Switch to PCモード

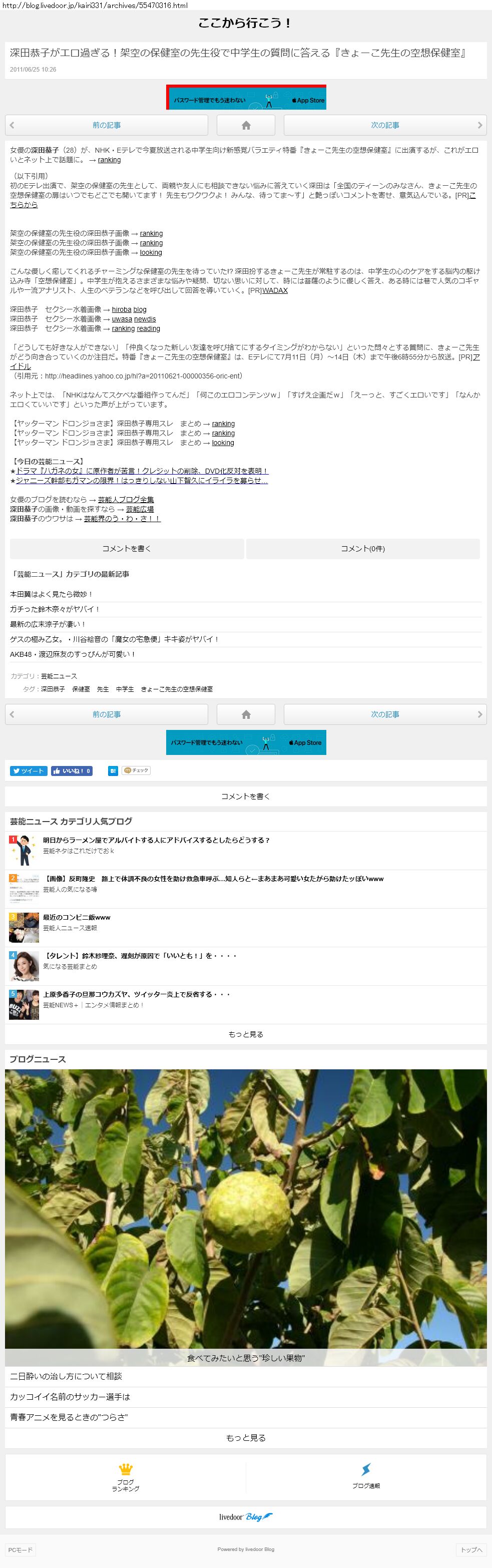20,1549
